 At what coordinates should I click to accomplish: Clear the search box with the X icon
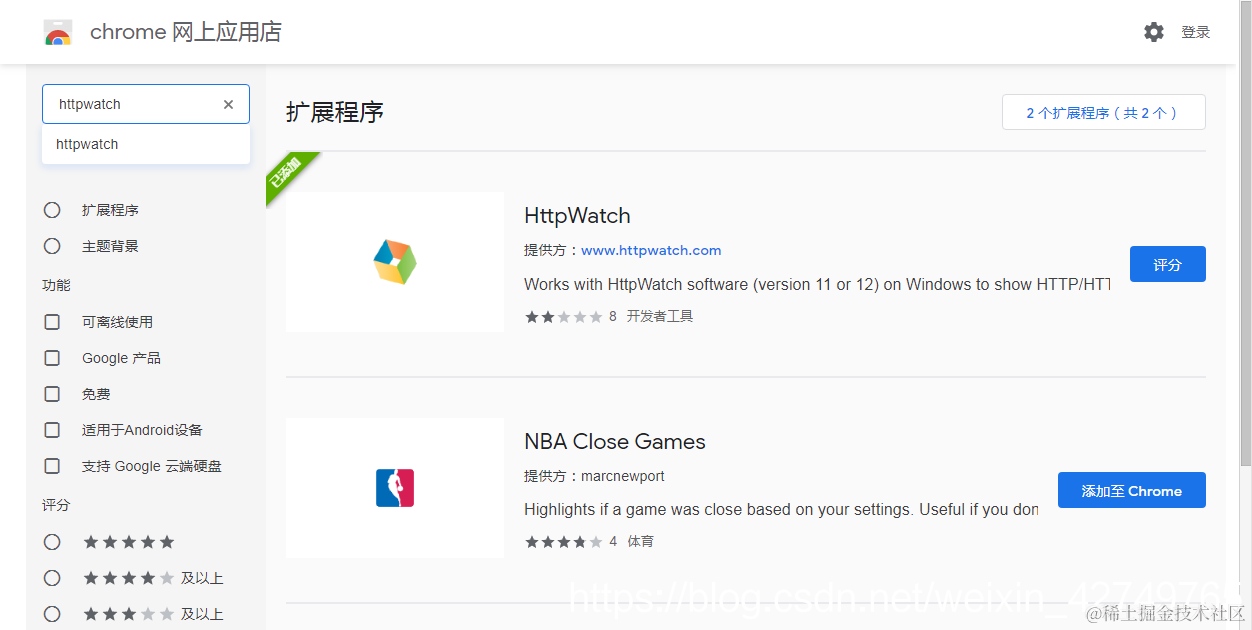(x=228, y=104)
